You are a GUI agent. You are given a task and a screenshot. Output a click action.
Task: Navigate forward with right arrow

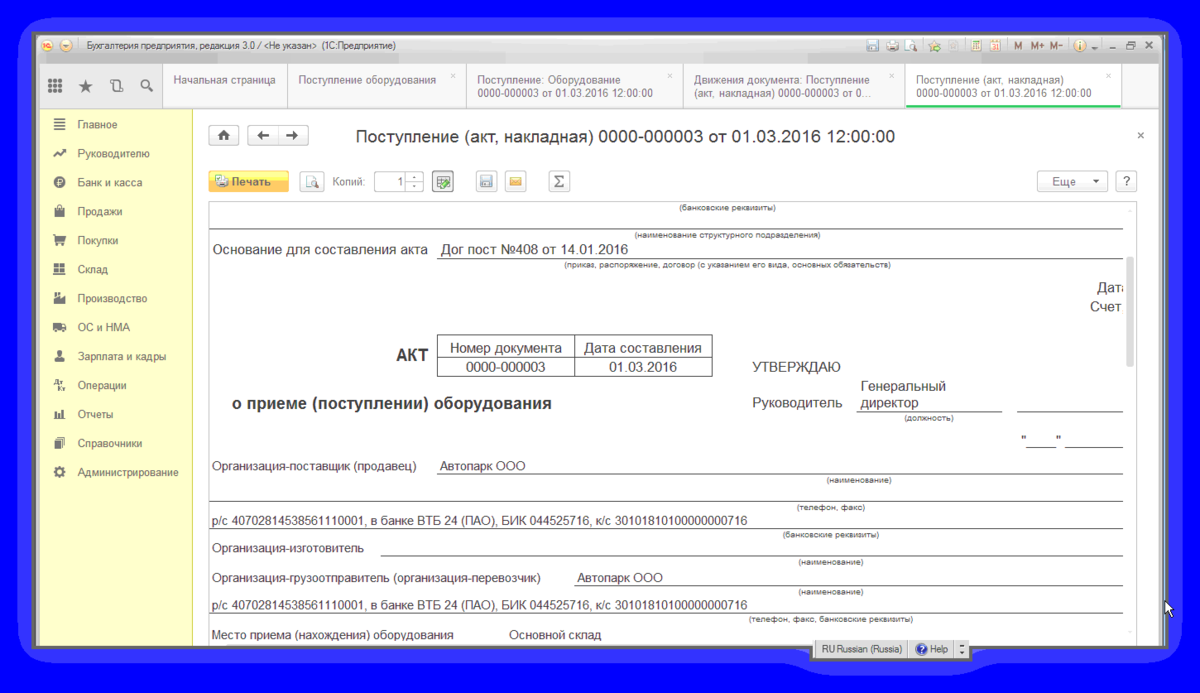pyautogui.click(x=293, y=136)
